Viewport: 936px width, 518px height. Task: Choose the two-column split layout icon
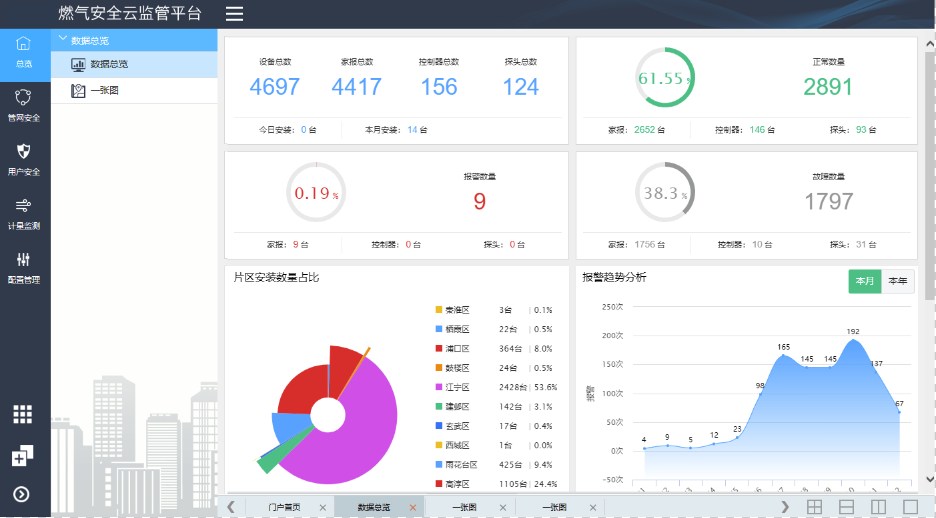tap(878, 507)
